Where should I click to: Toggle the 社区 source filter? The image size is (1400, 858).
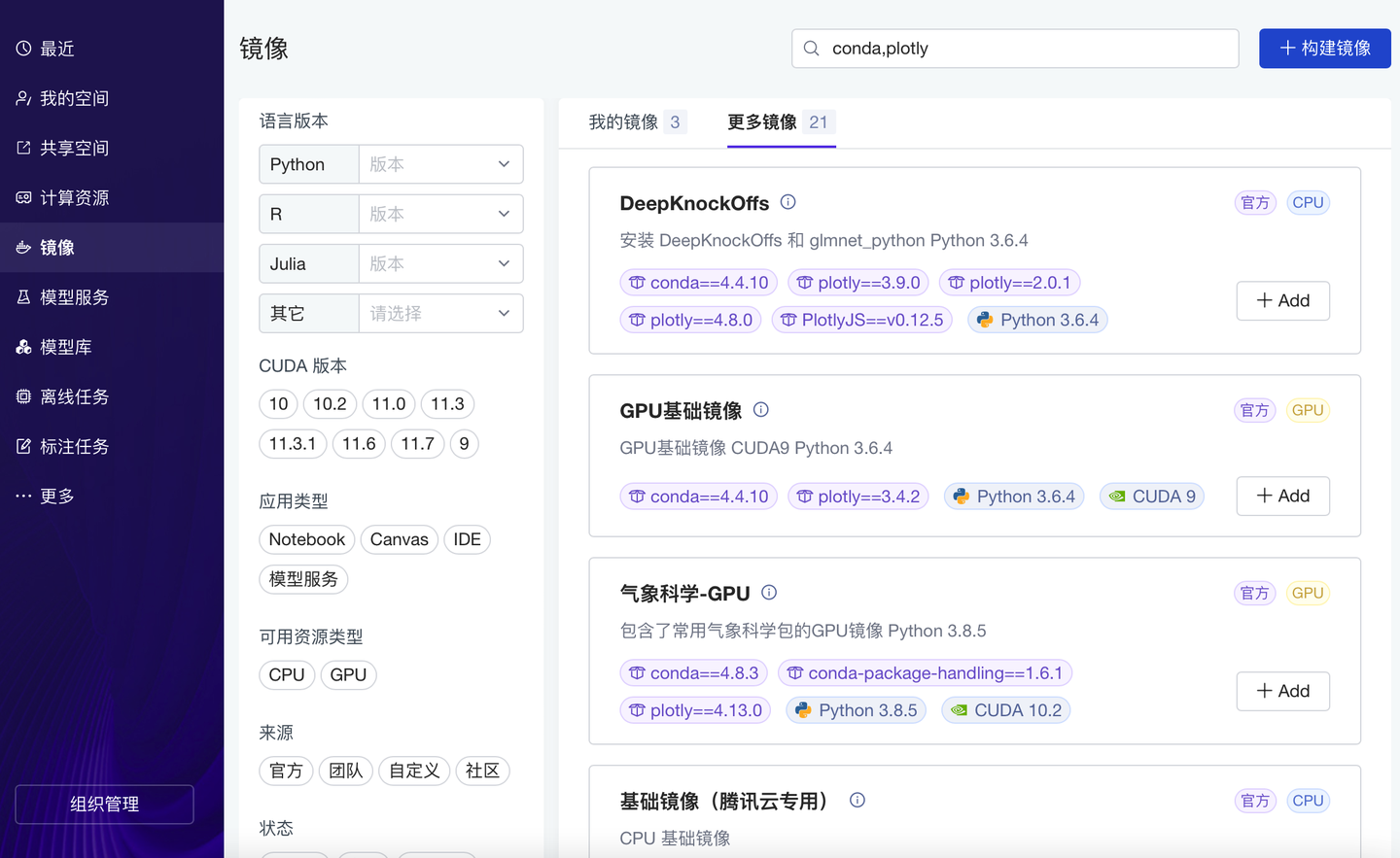[x=483, y=771]
